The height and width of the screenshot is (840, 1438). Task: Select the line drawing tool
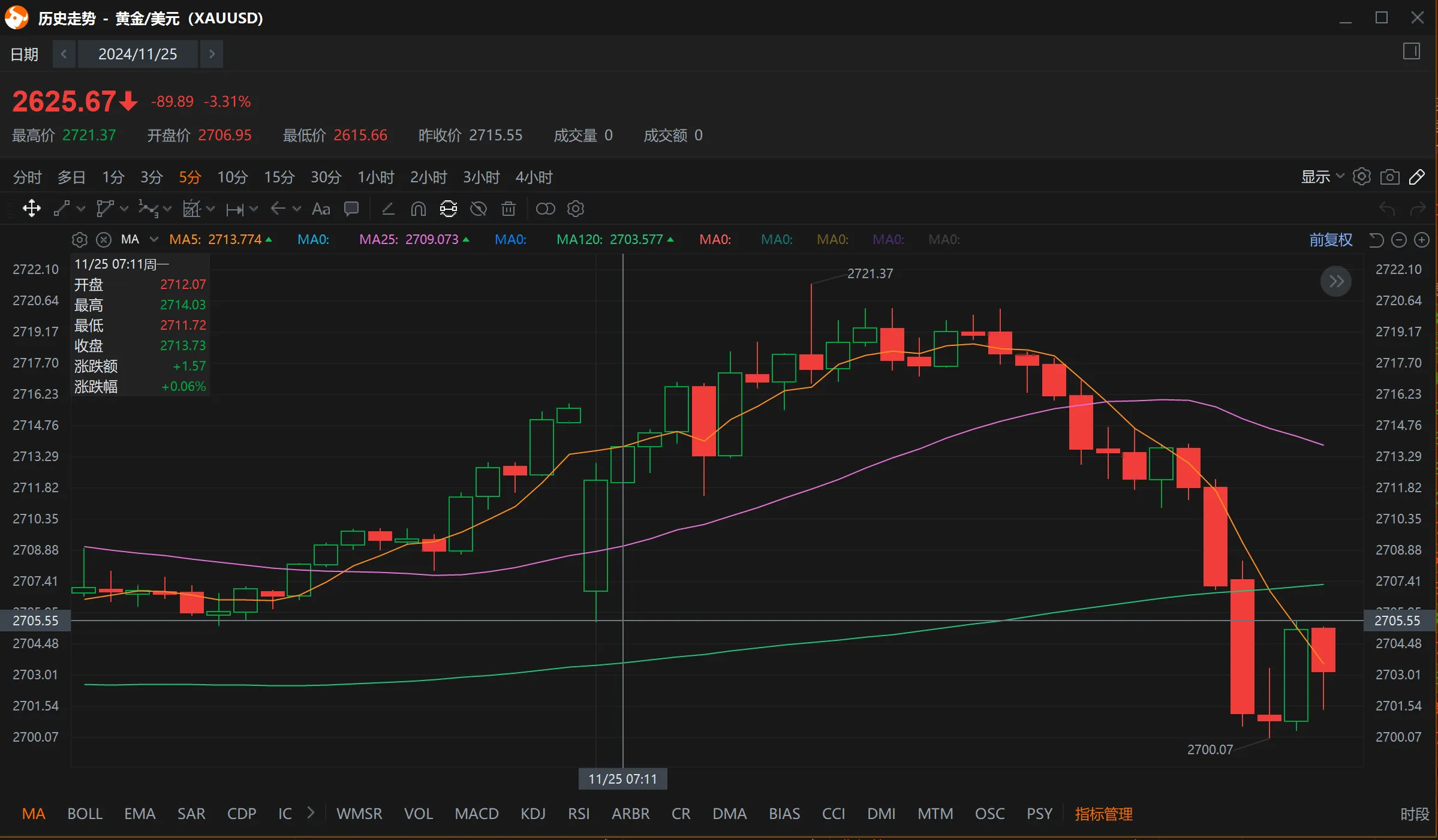point(62,209)
